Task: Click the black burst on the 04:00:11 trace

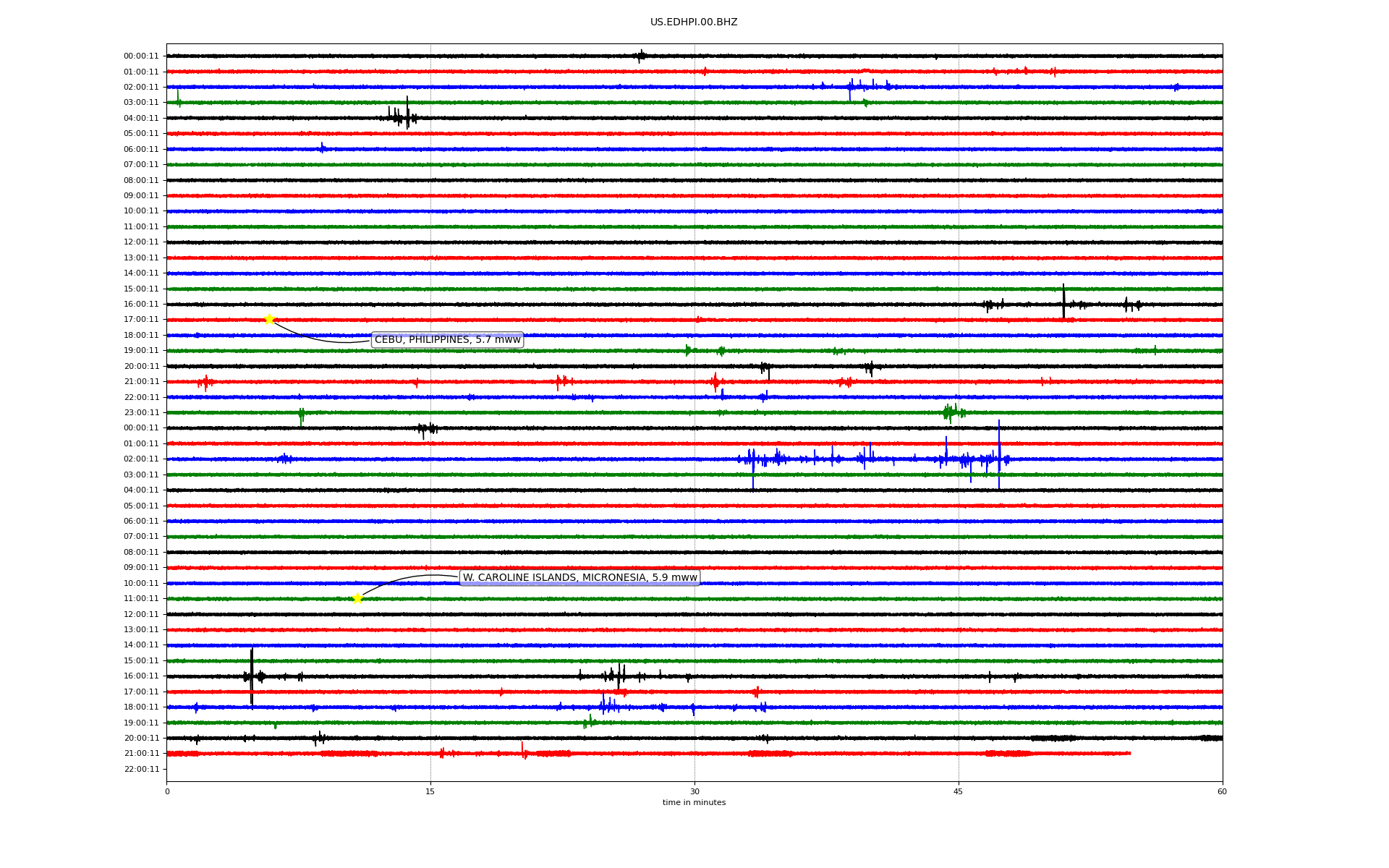Action: tap(402, 116)
